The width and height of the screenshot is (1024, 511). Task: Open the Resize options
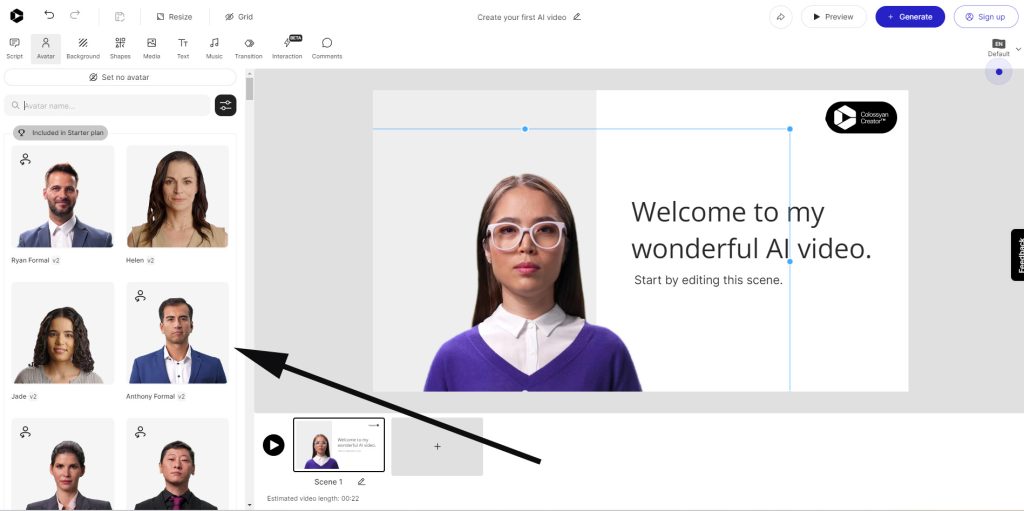pyautogui.click(x=174, y=17)
